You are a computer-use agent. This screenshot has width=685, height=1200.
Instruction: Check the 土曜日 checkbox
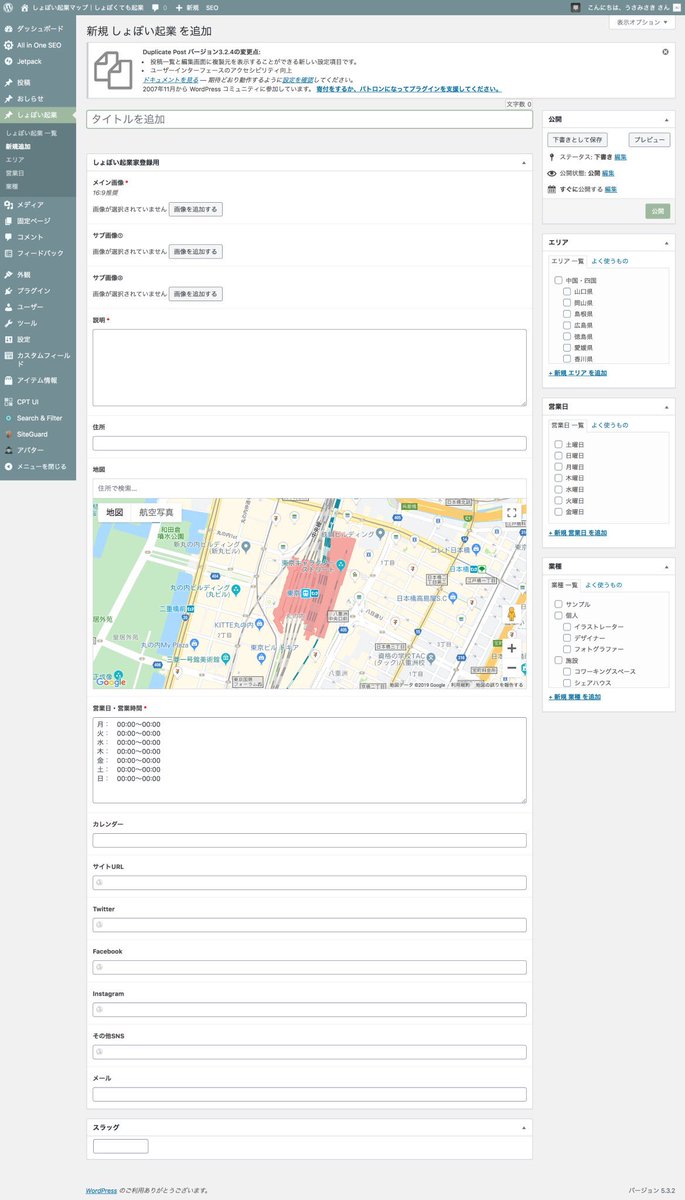(559, 444)
